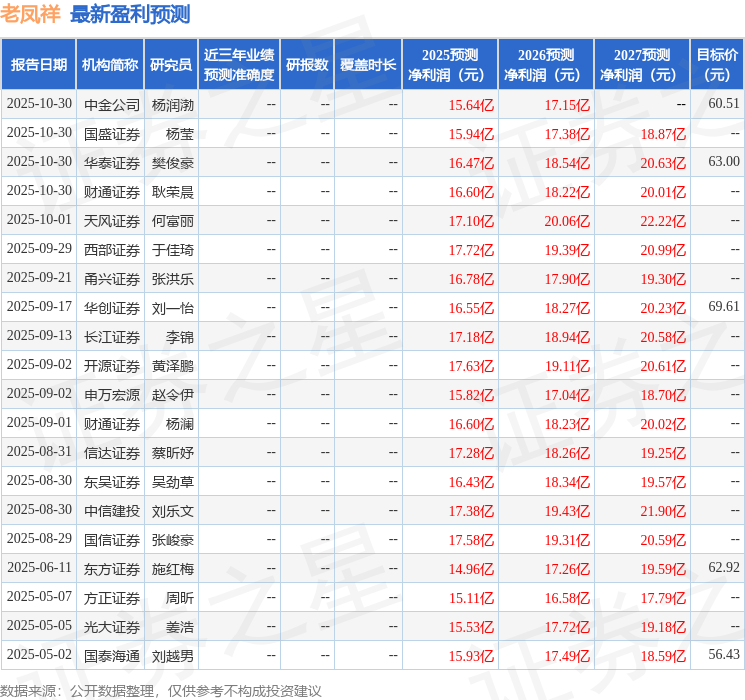
Task: Select the 中信建投 institution cell
Action: coord(112,511)
